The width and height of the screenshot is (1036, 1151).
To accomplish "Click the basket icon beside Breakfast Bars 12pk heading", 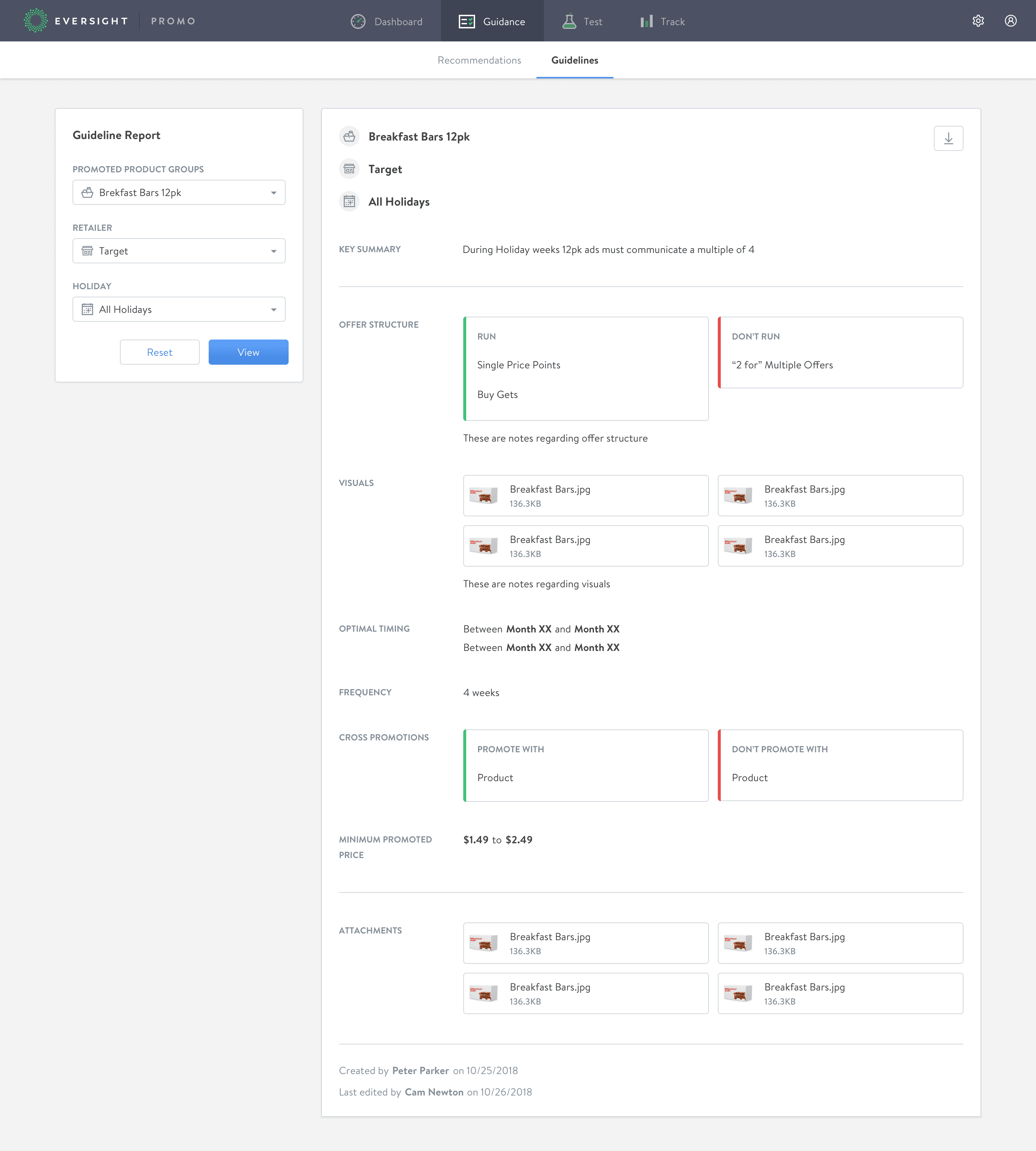I will click(350, 136).
